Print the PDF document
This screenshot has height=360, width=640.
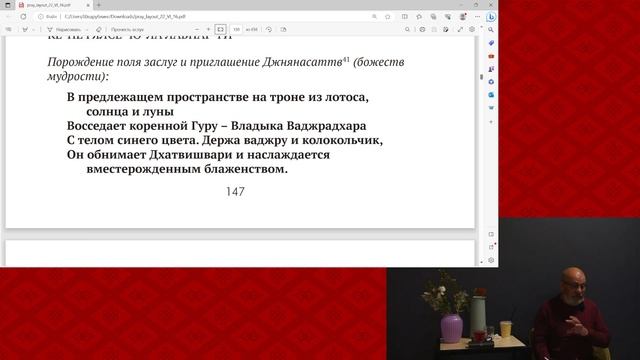point(422,29)
